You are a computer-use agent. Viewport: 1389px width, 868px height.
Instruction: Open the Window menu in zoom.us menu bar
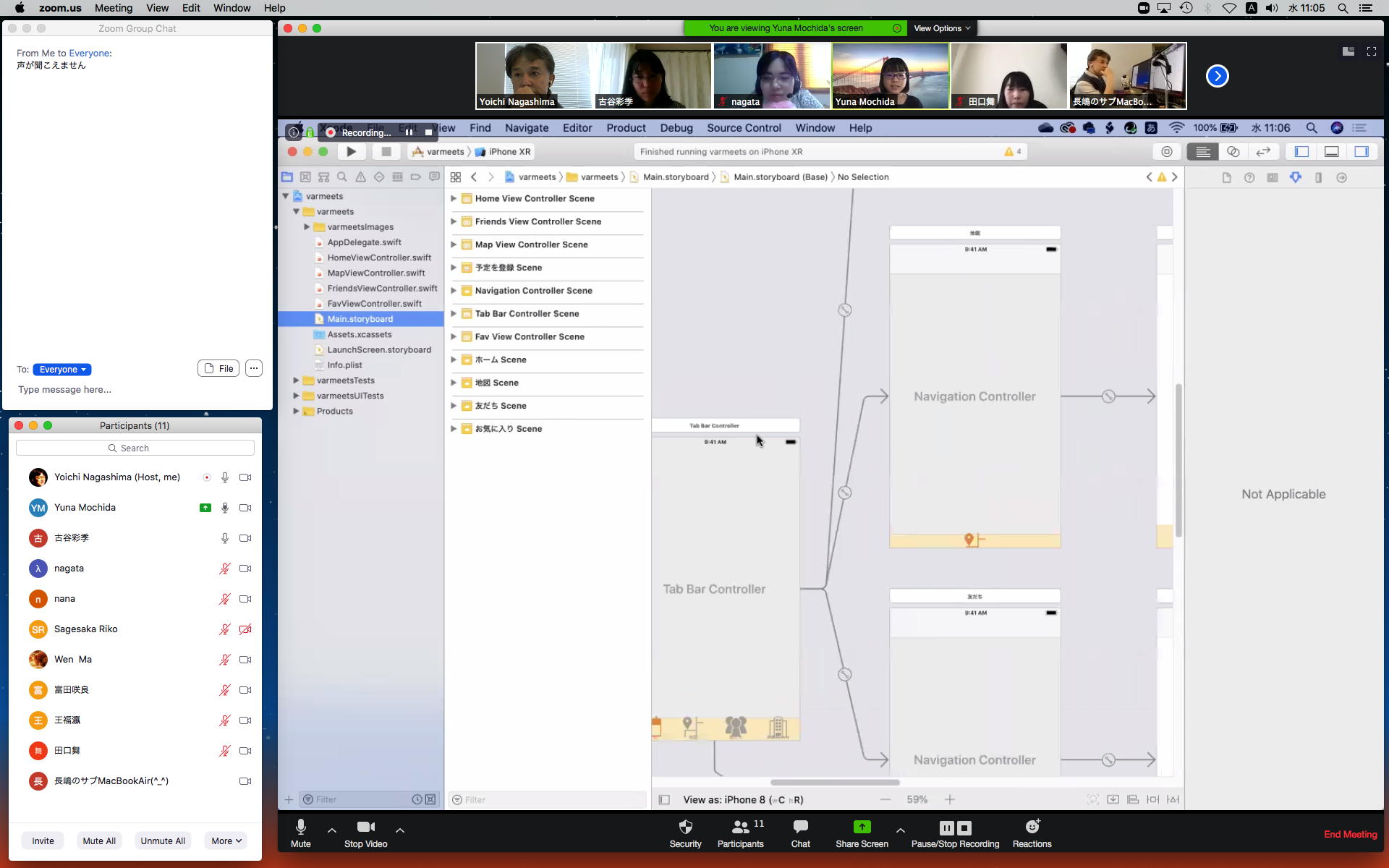[231, 8]
